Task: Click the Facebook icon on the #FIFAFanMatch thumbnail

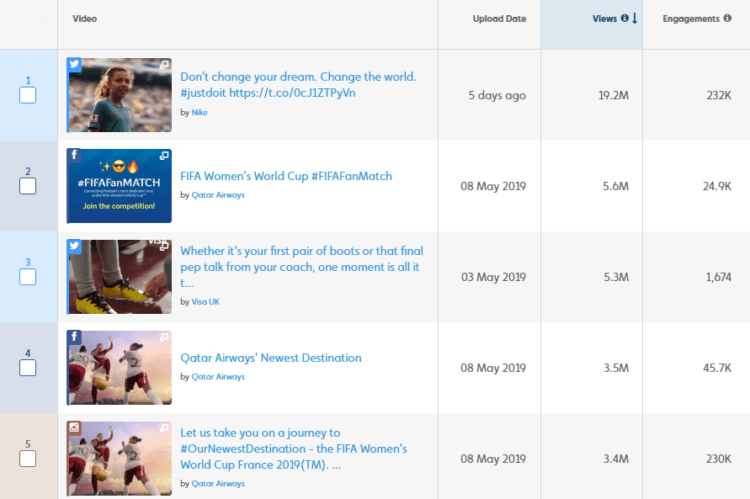Action: pyautogui.click(x=74, y=155)
